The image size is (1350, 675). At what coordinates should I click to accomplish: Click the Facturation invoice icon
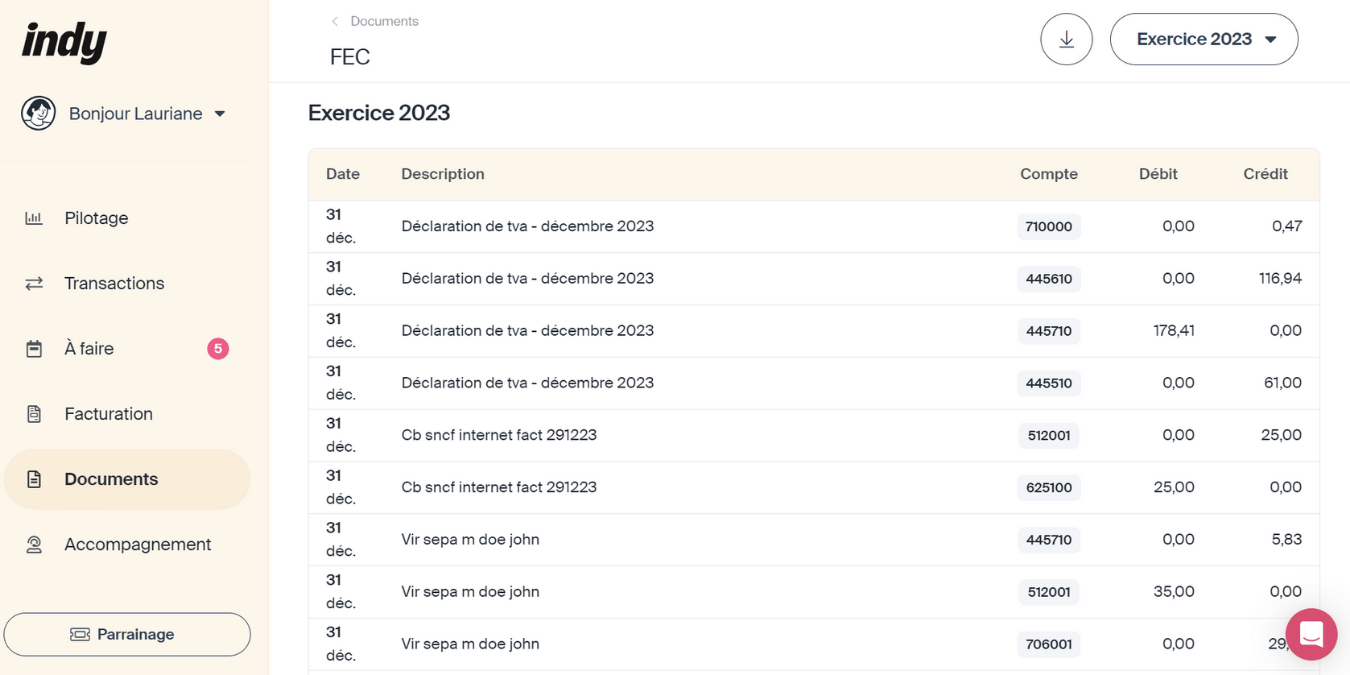(x=34, y=414)
